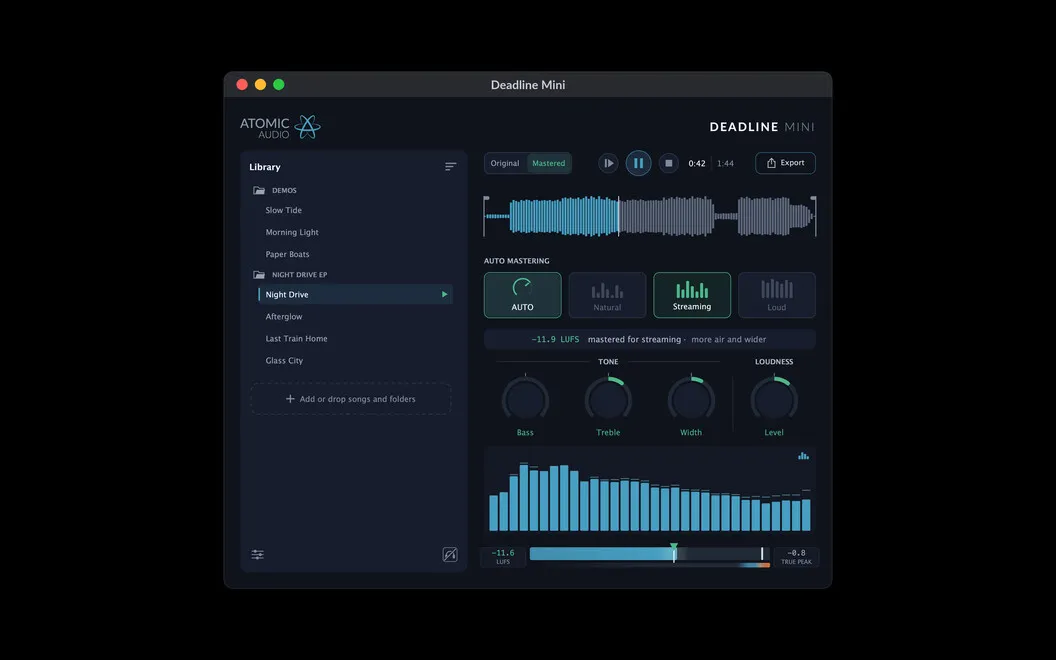
Task: Click the DEADLINE MINI product title
Action: (762, 127)
